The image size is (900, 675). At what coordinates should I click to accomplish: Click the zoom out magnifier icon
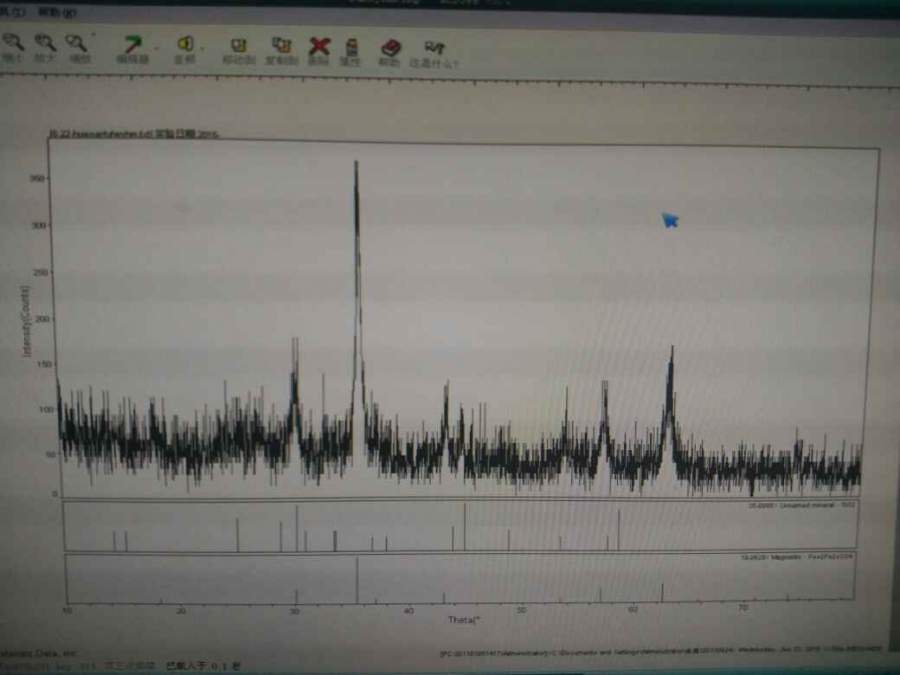click(x=13, y=42)
